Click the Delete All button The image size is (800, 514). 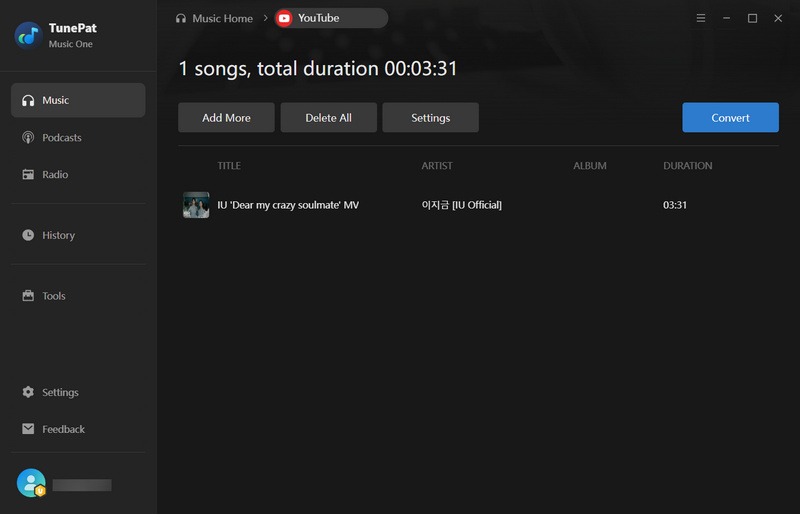tap(329, 117)
